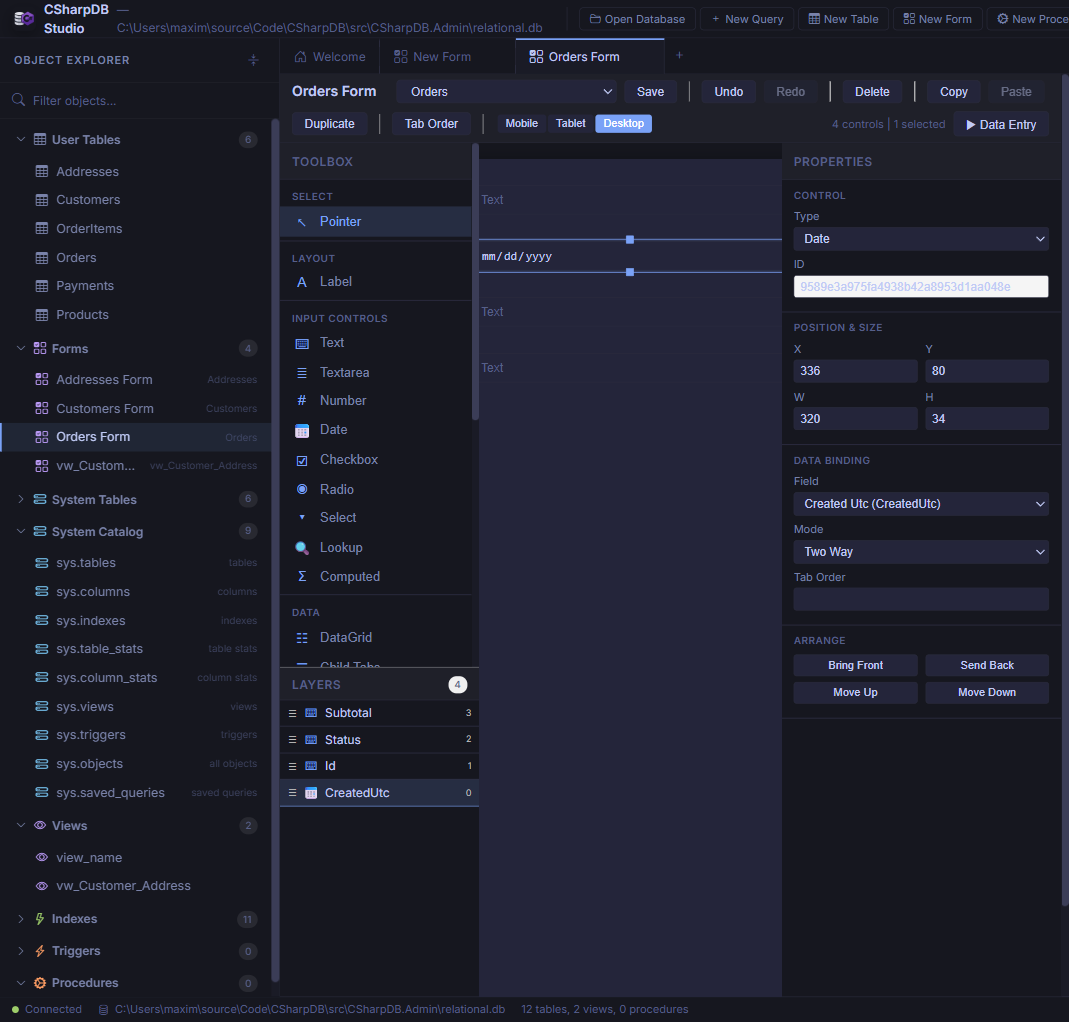Open the Orders form selector dropdown

(507, 90)
